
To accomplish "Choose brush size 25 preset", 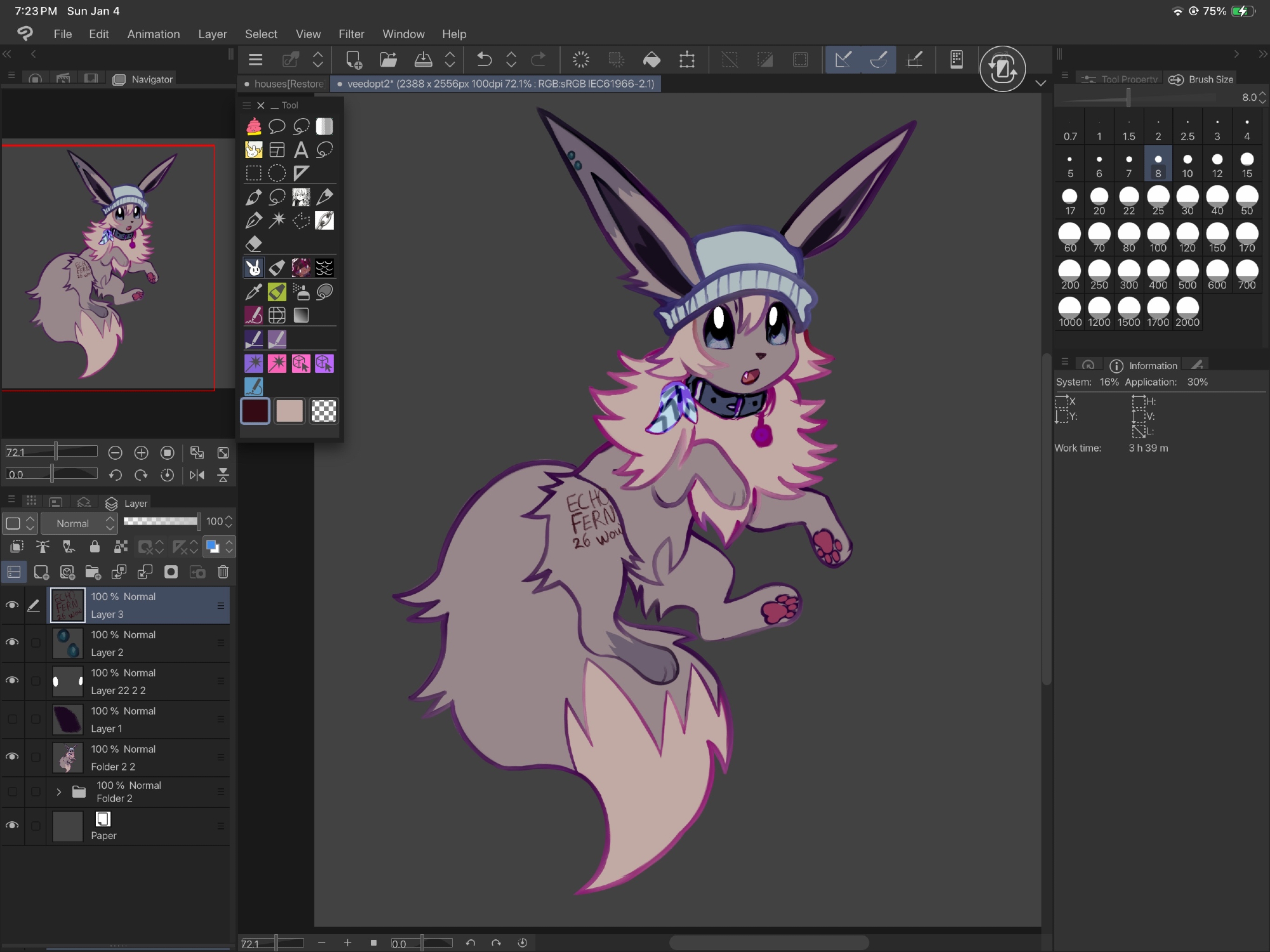I will point(1158,201).
